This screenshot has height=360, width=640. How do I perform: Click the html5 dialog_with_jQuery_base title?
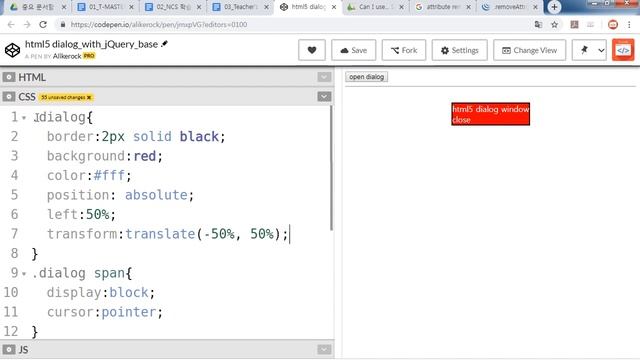[x=91, y=44]
